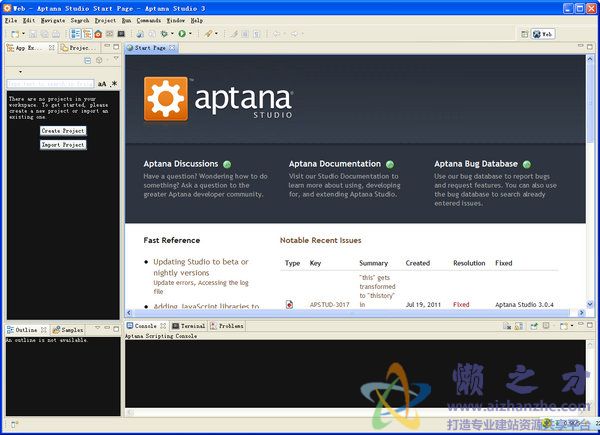Click the APSTUD-3017 issue key
This screenshot has height=435, width=600.
(329, 305)
